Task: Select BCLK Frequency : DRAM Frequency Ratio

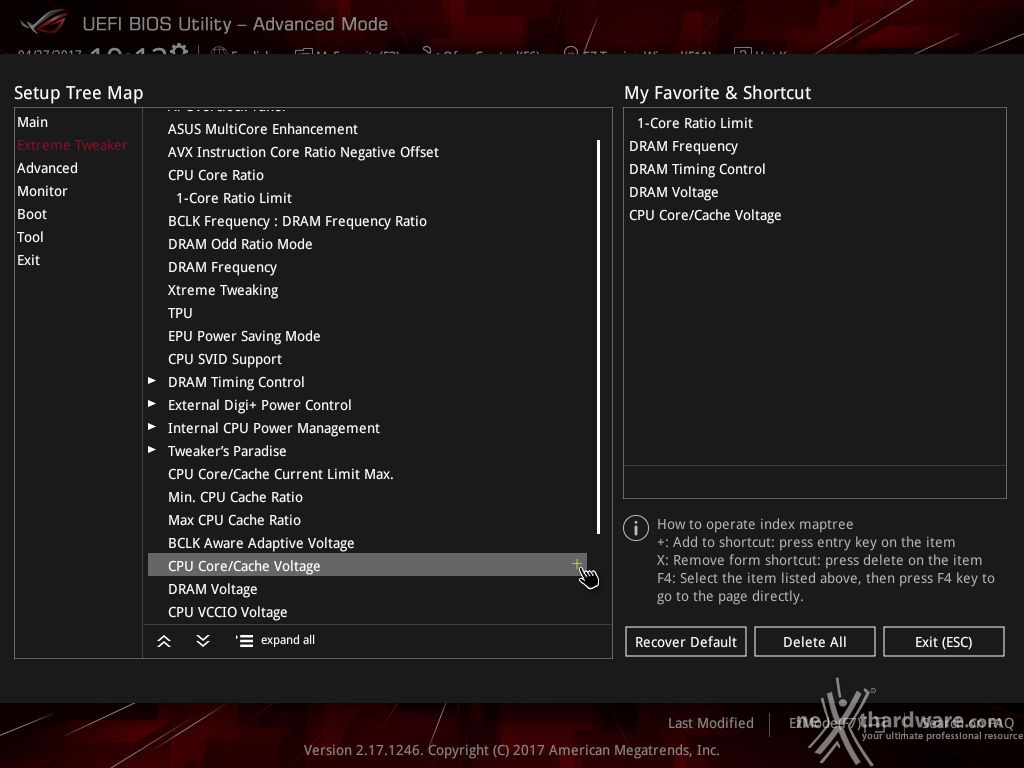Action: pyautogui.click(x=297, y=221)
